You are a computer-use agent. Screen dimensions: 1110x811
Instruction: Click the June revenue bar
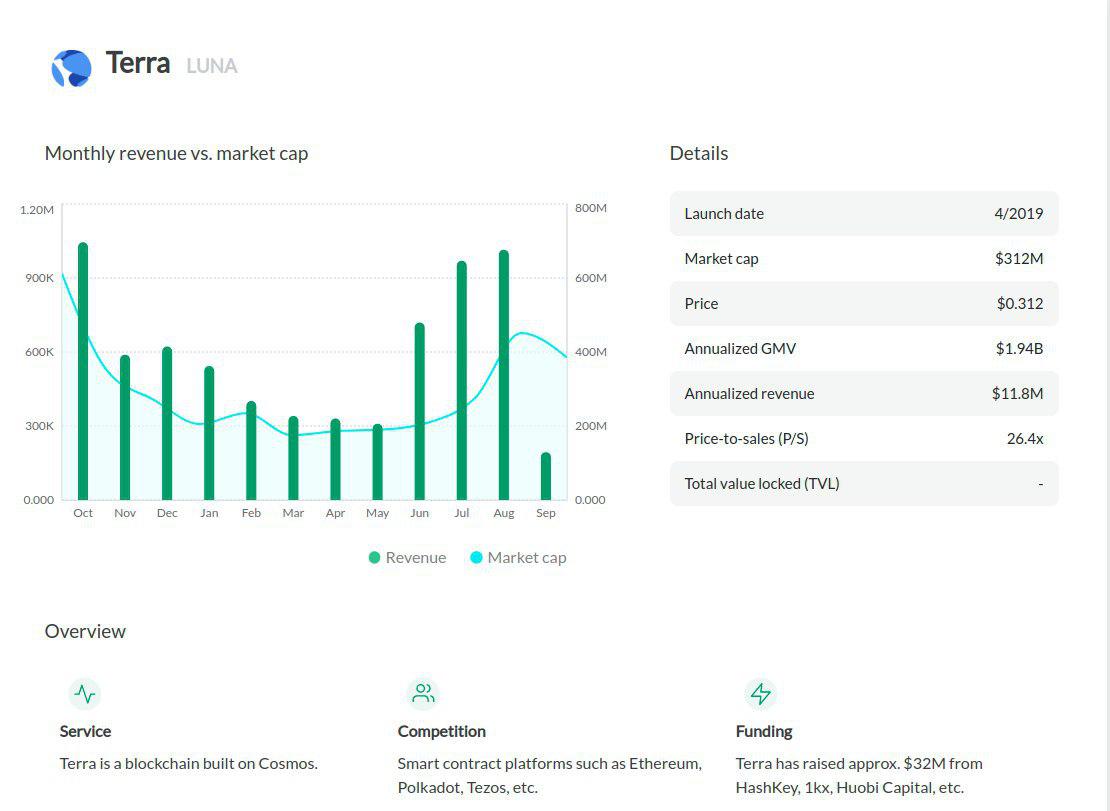pyautogui.click(x=420, y=411)
